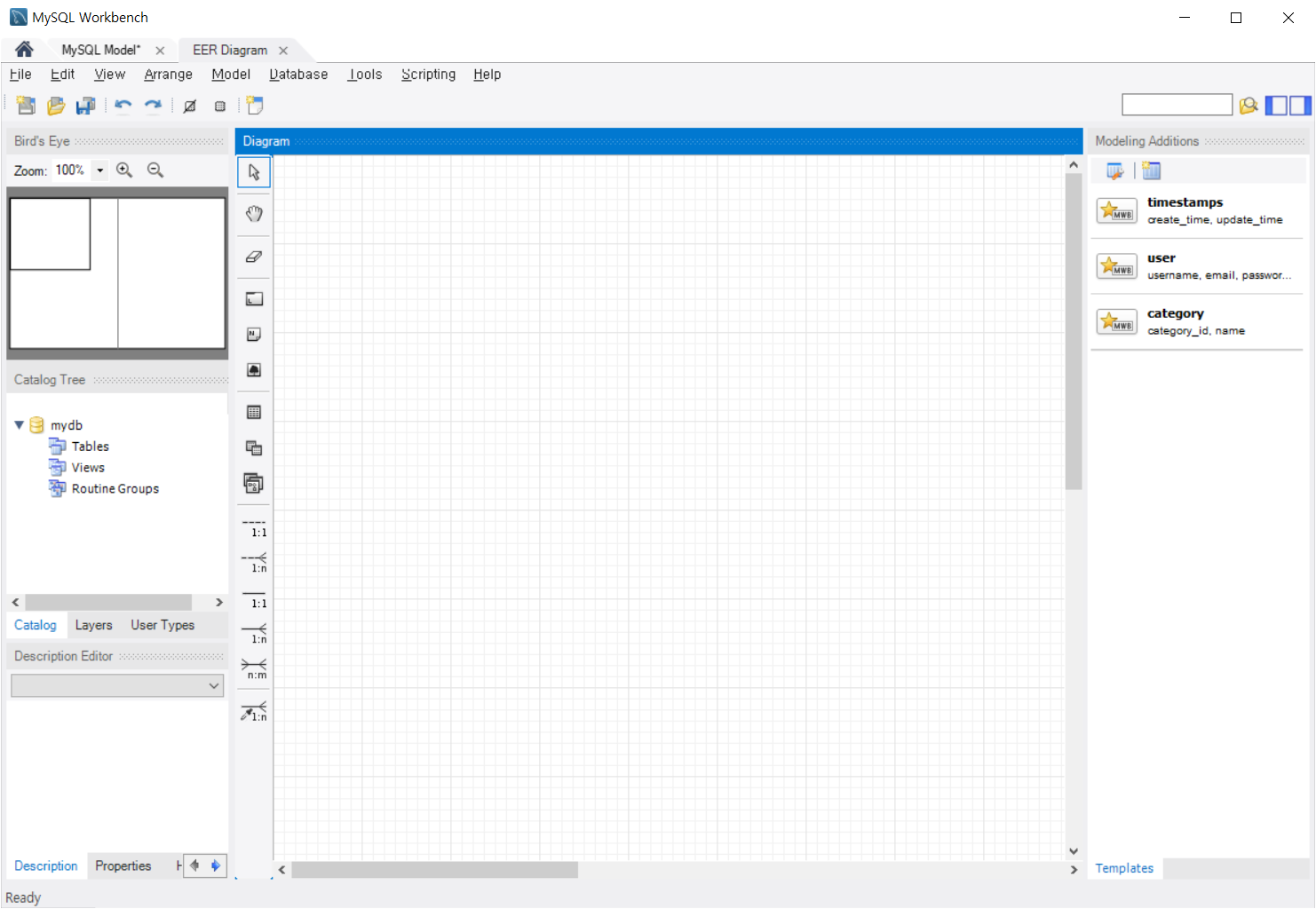Click the new diagram toolbar icon
Screen dimensions: 1316x909
point(255,106)
